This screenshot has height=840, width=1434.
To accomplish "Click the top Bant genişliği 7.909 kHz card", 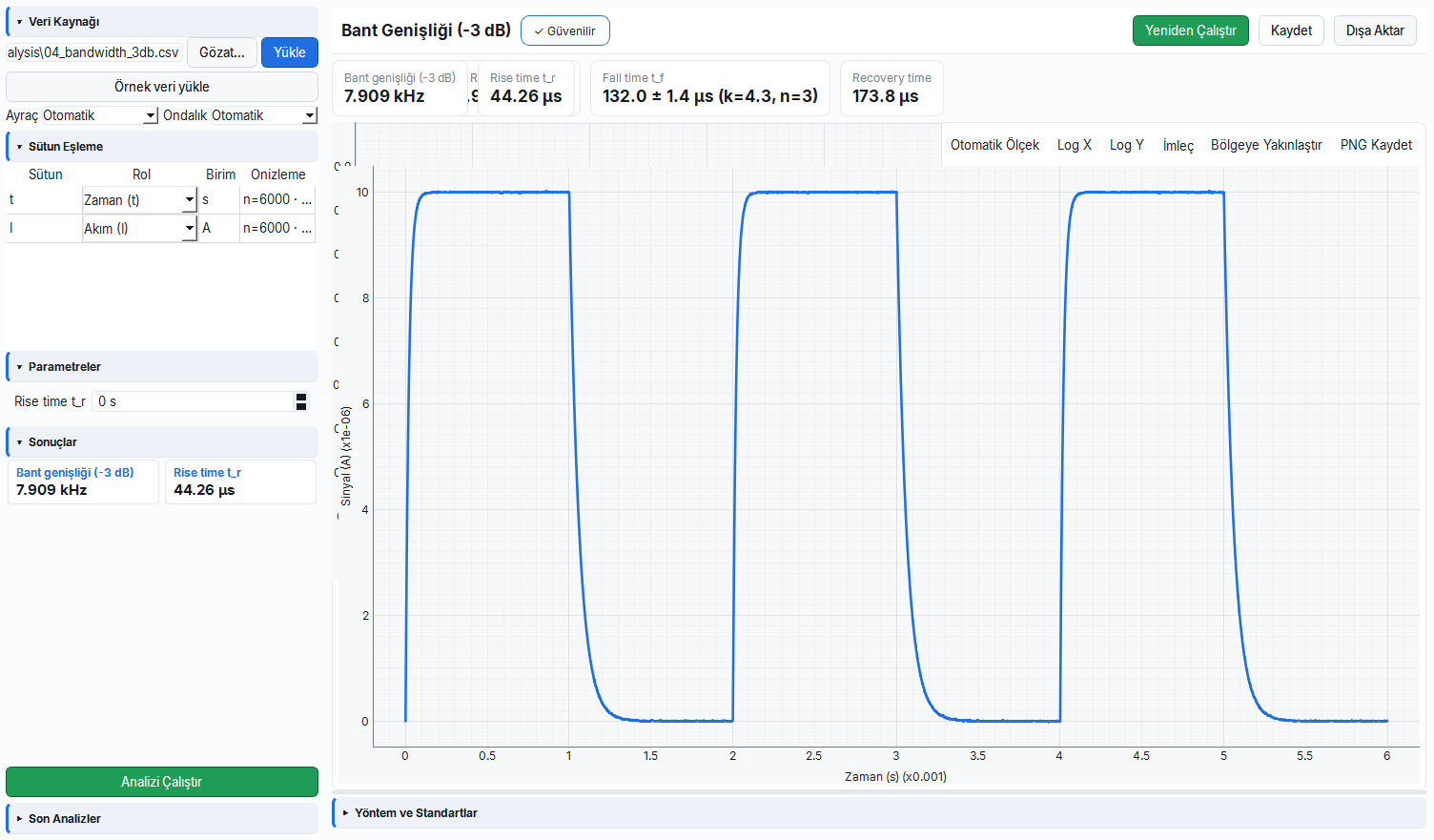I will (x=400, y=88).
